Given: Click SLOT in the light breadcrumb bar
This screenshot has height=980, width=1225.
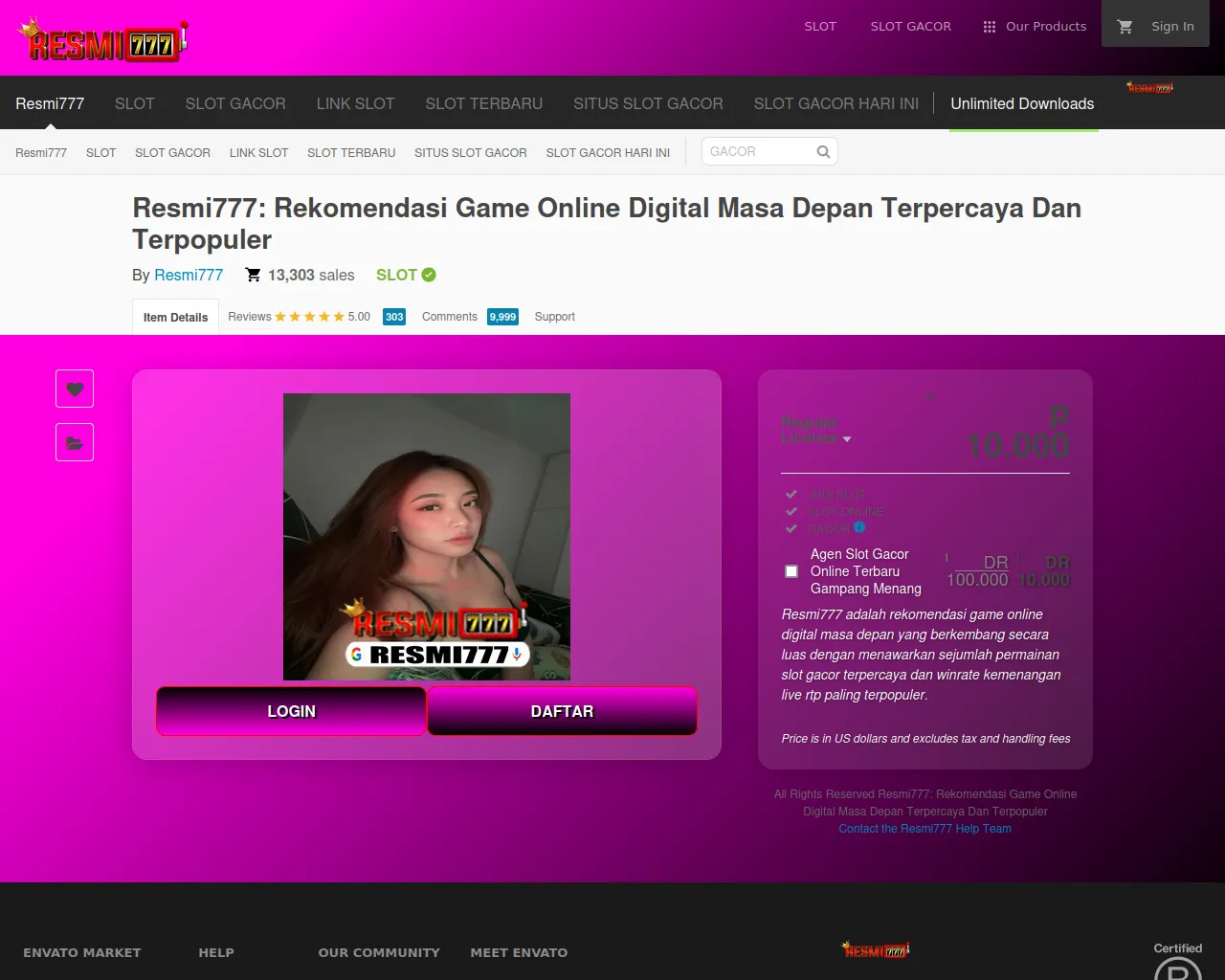Looking at the screenshot, I should point(101,152).
